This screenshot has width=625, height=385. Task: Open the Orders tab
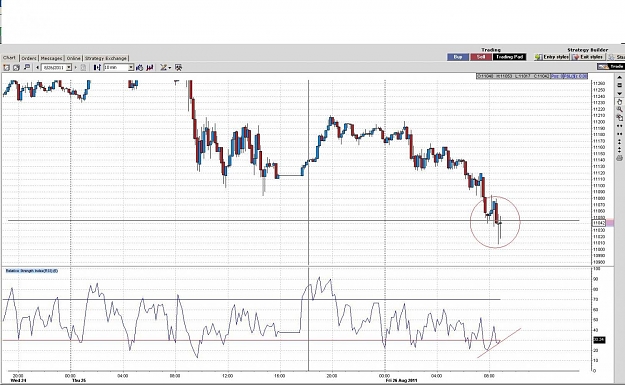pyautogui.click(x=29, y=58)
